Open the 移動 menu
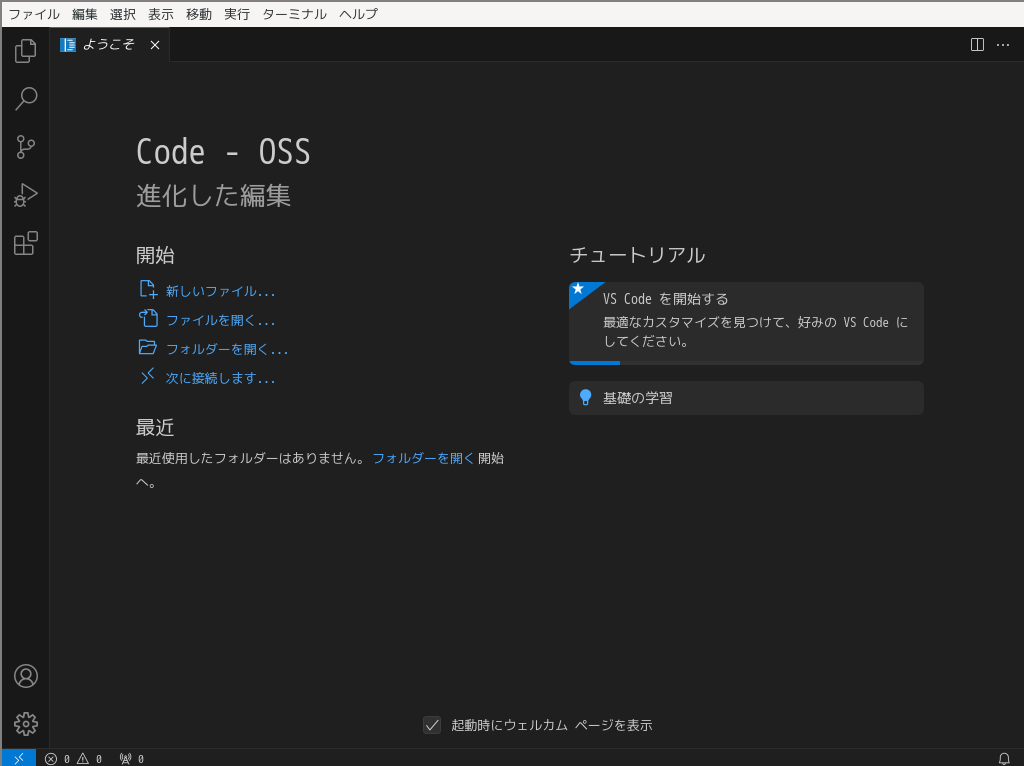Screen dimensions: 1024x766 point(199,14)
